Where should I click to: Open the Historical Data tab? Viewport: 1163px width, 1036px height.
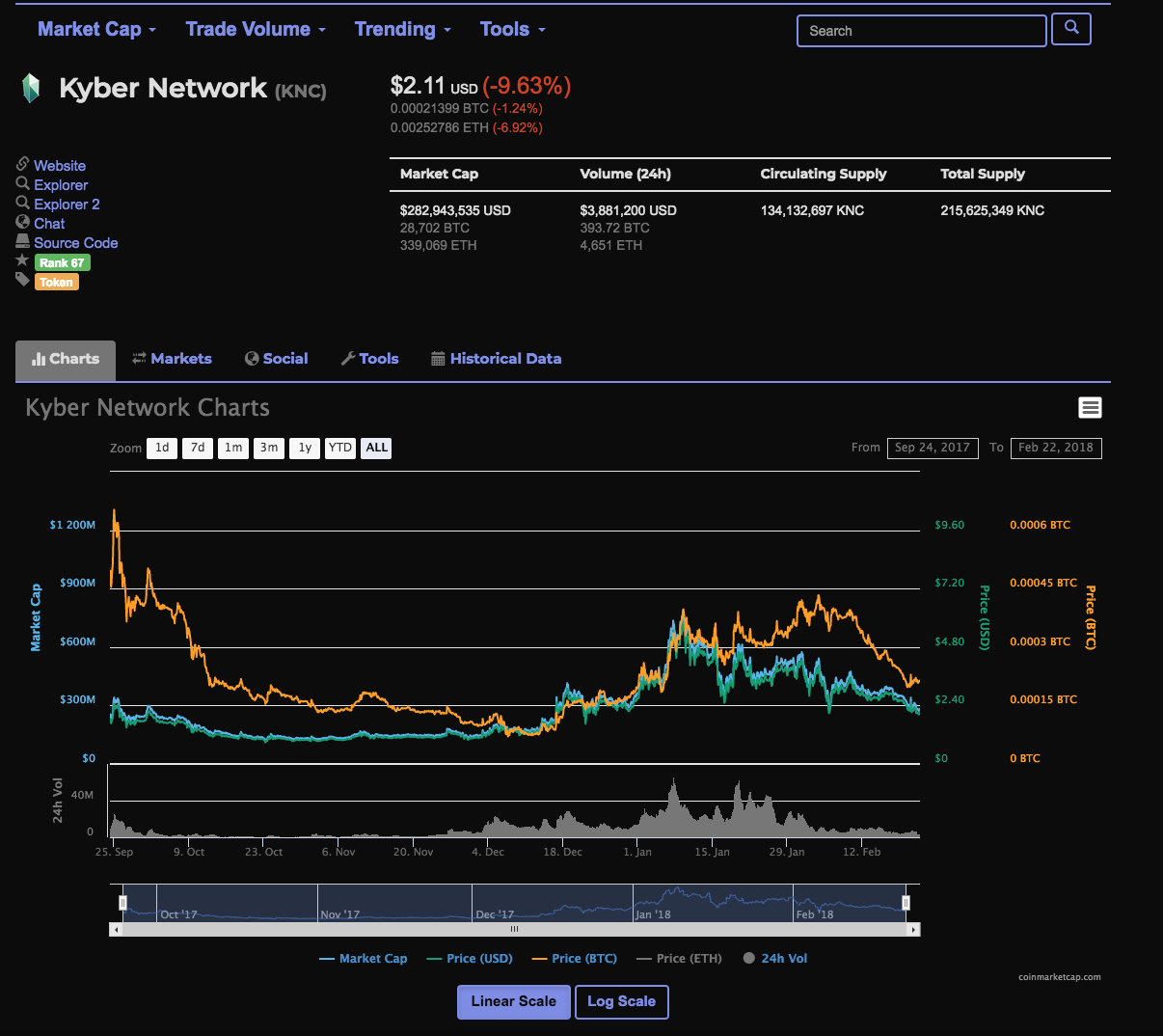pos(496,359)
